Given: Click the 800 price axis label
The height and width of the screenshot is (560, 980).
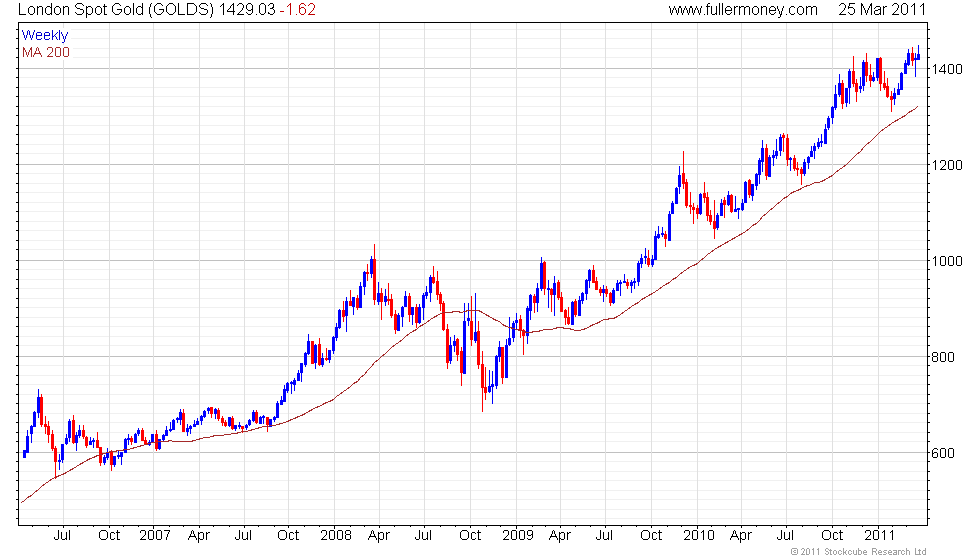Looking at the screenshot, I should pos(943,358).
